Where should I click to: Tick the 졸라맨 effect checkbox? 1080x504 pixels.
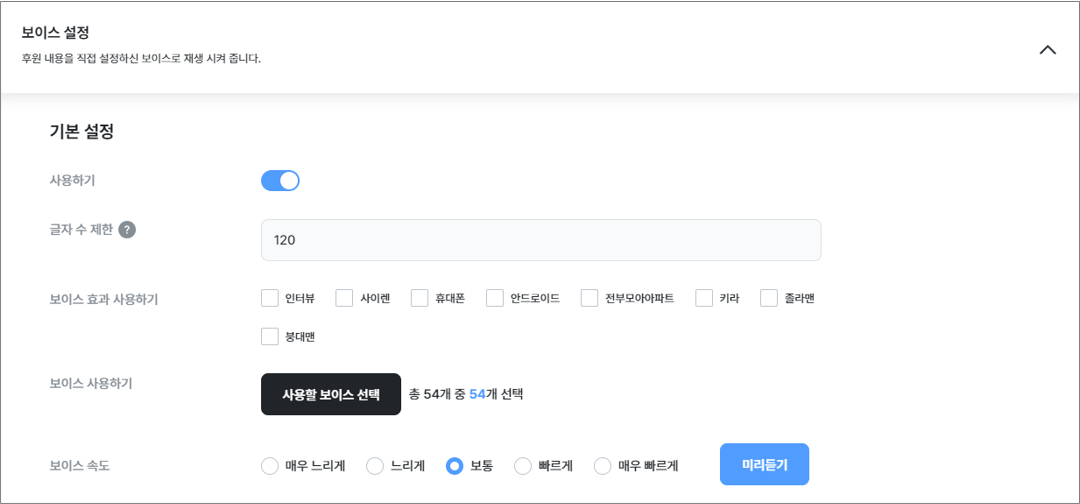tap(769, 298)
